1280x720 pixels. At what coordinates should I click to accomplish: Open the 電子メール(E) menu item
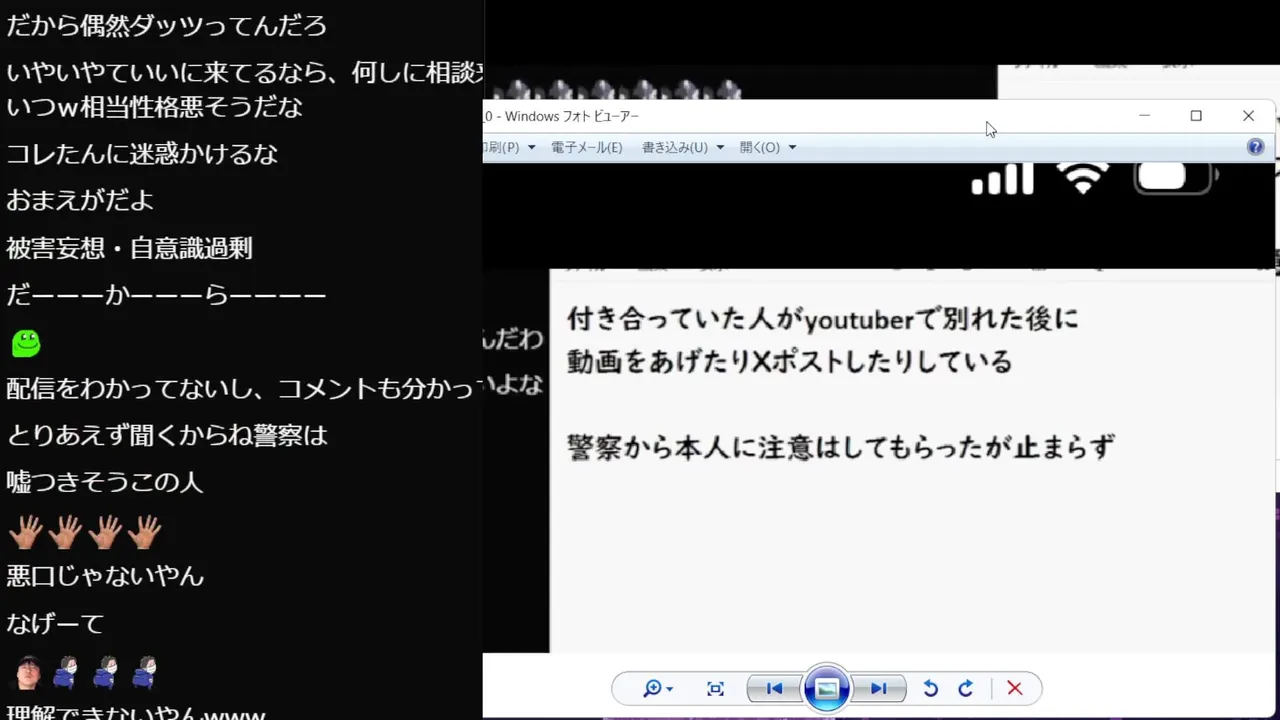click(587, 147)
